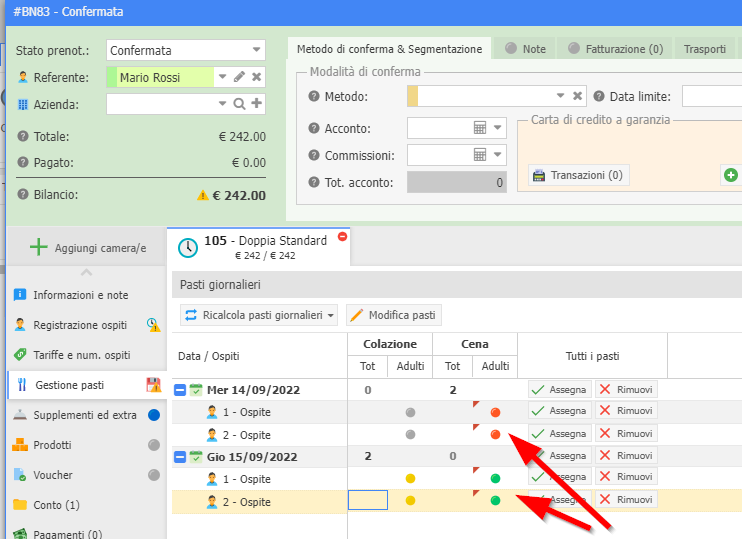Select the 105 - Doppia Standard room tab

tap(258, 247)
